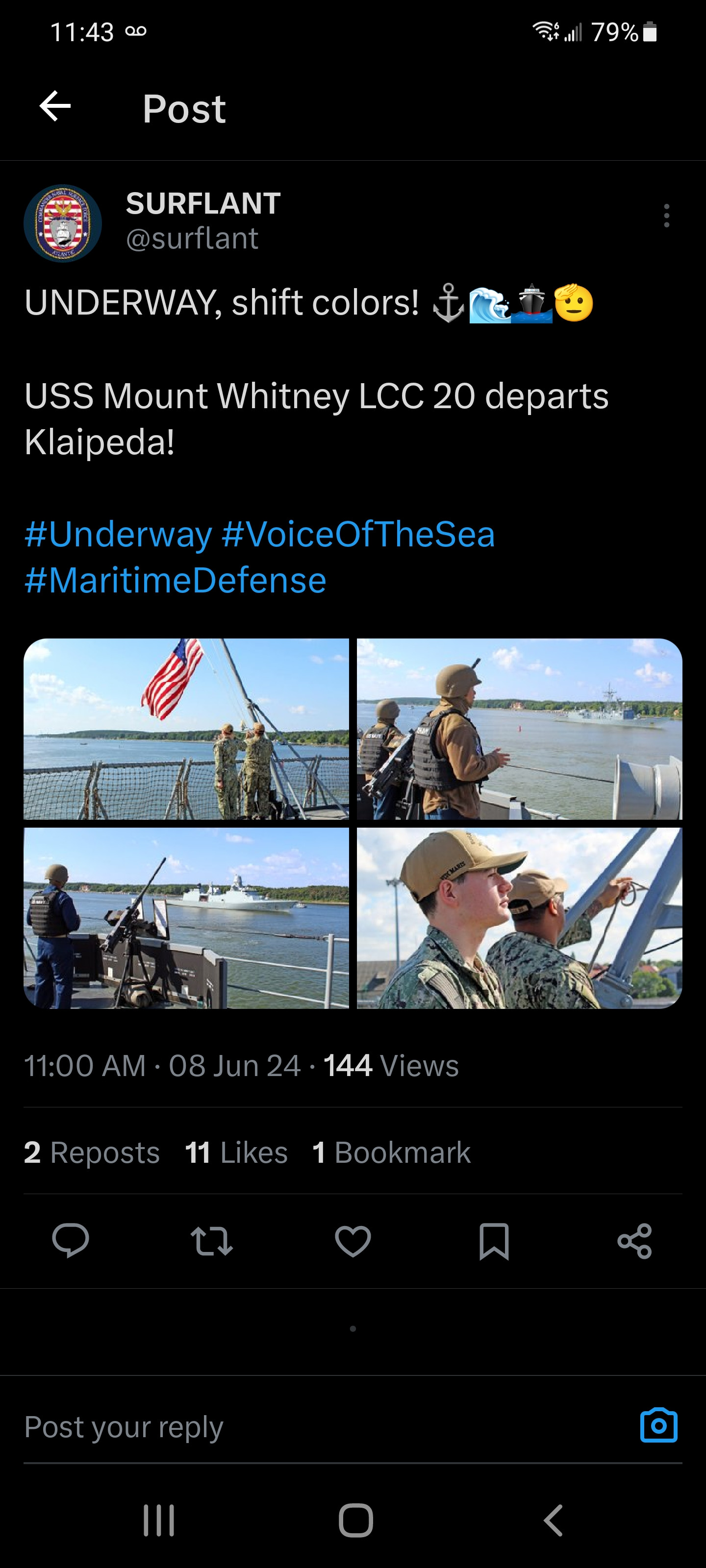706x1568 pixels.
Task: Open photo of sailor in tan cap
Action: pyautogui.click(x=519, y=918)
